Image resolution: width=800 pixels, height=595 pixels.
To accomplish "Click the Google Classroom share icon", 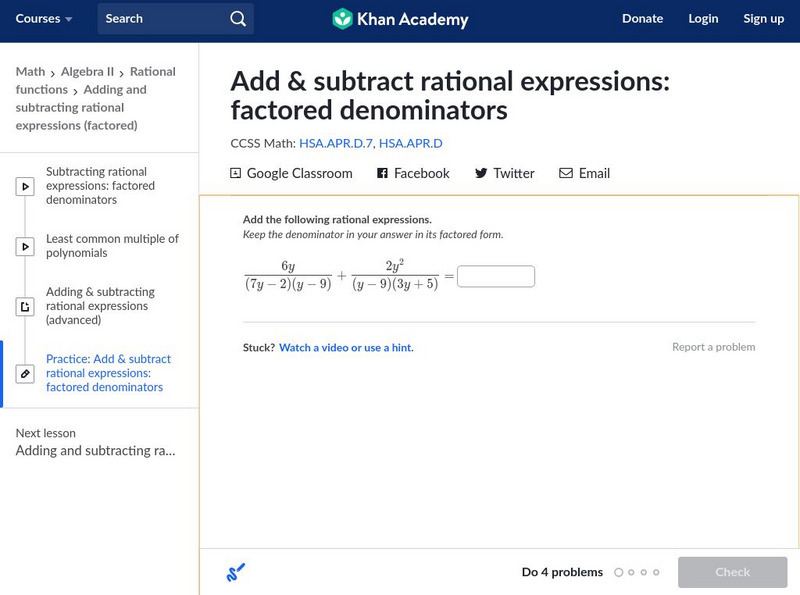I will point(236,173).
